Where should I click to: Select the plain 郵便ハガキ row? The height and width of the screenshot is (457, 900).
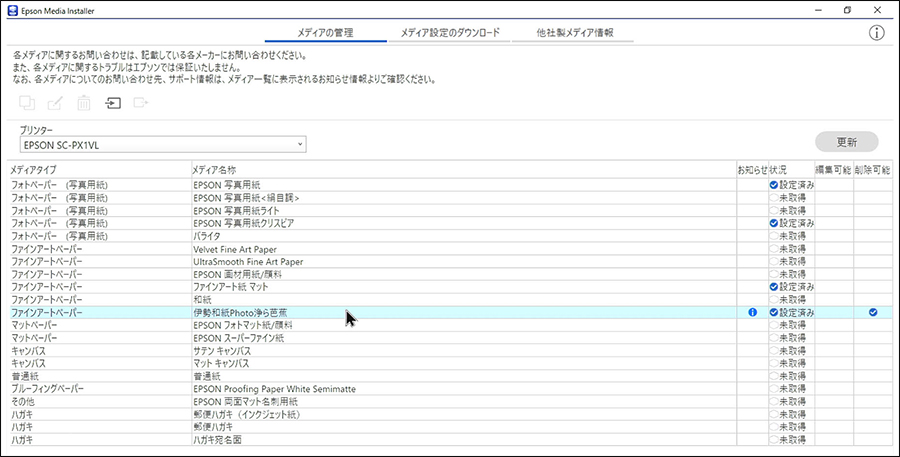[450, 427]
